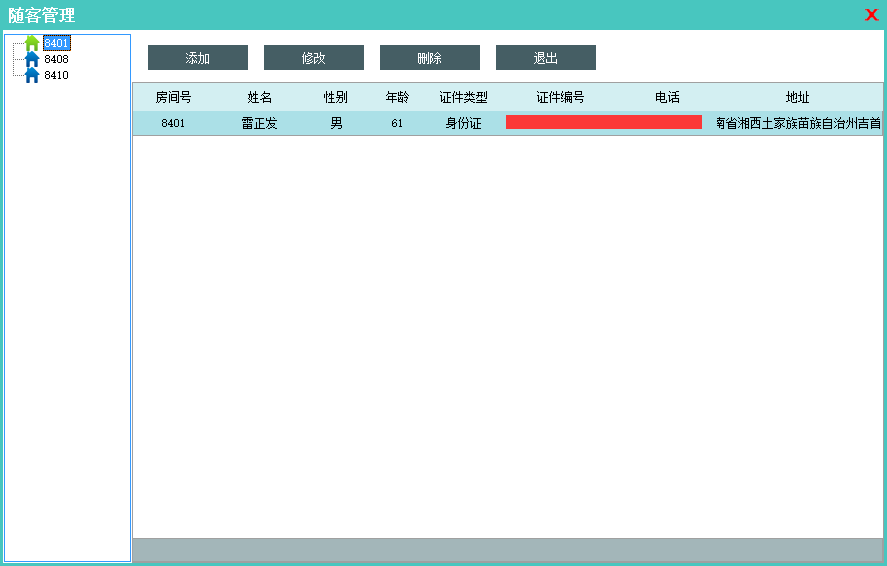Screen dimensions: 887x566
Task: Click the 性别 column header
Action: [335, 97]
